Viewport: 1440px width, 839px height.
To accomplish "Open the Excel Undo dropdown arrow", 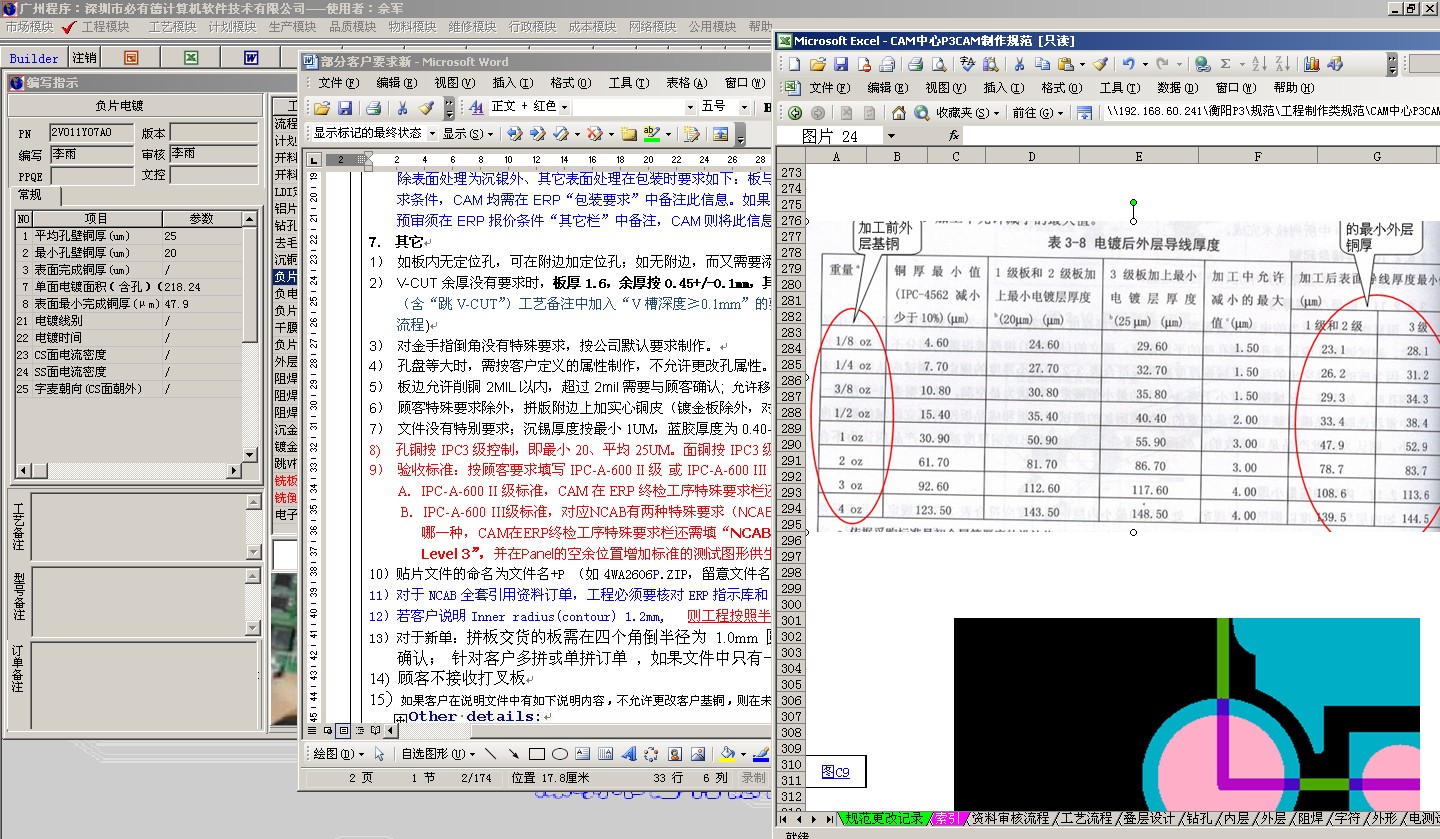I will tap(1145, 64).
